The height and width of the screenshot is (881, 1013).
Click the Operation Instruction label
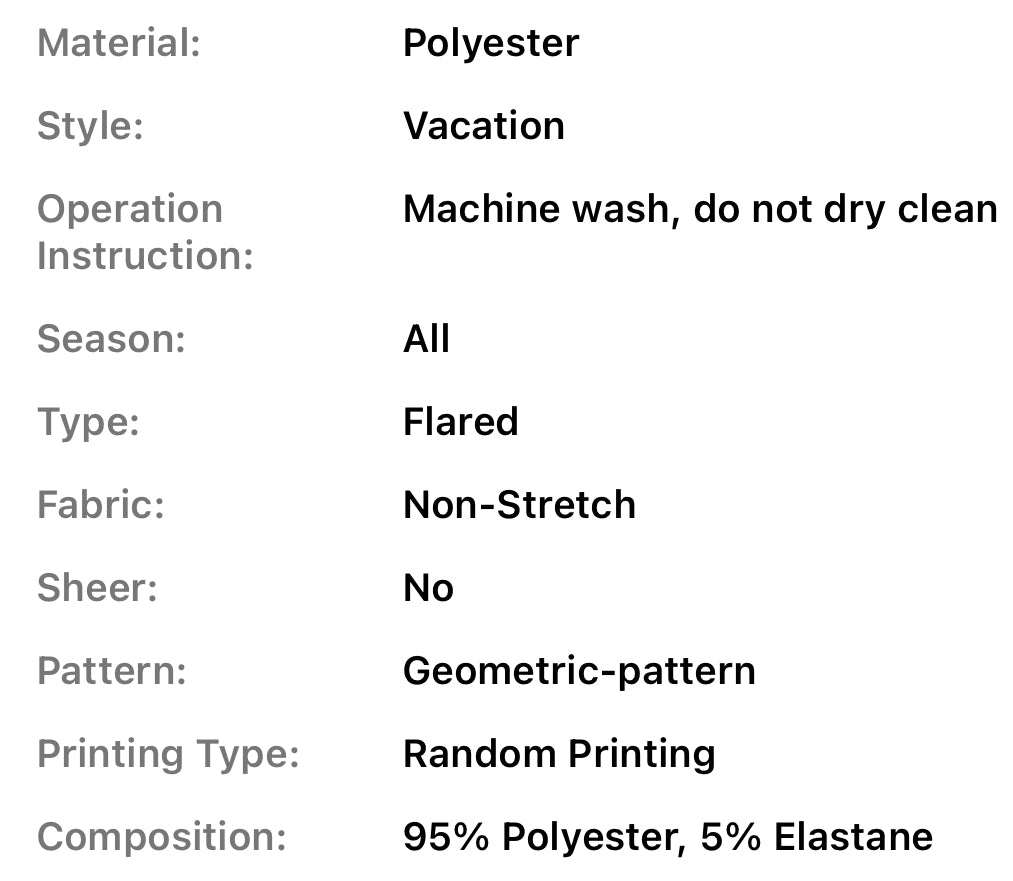click(x=145, y=232)
